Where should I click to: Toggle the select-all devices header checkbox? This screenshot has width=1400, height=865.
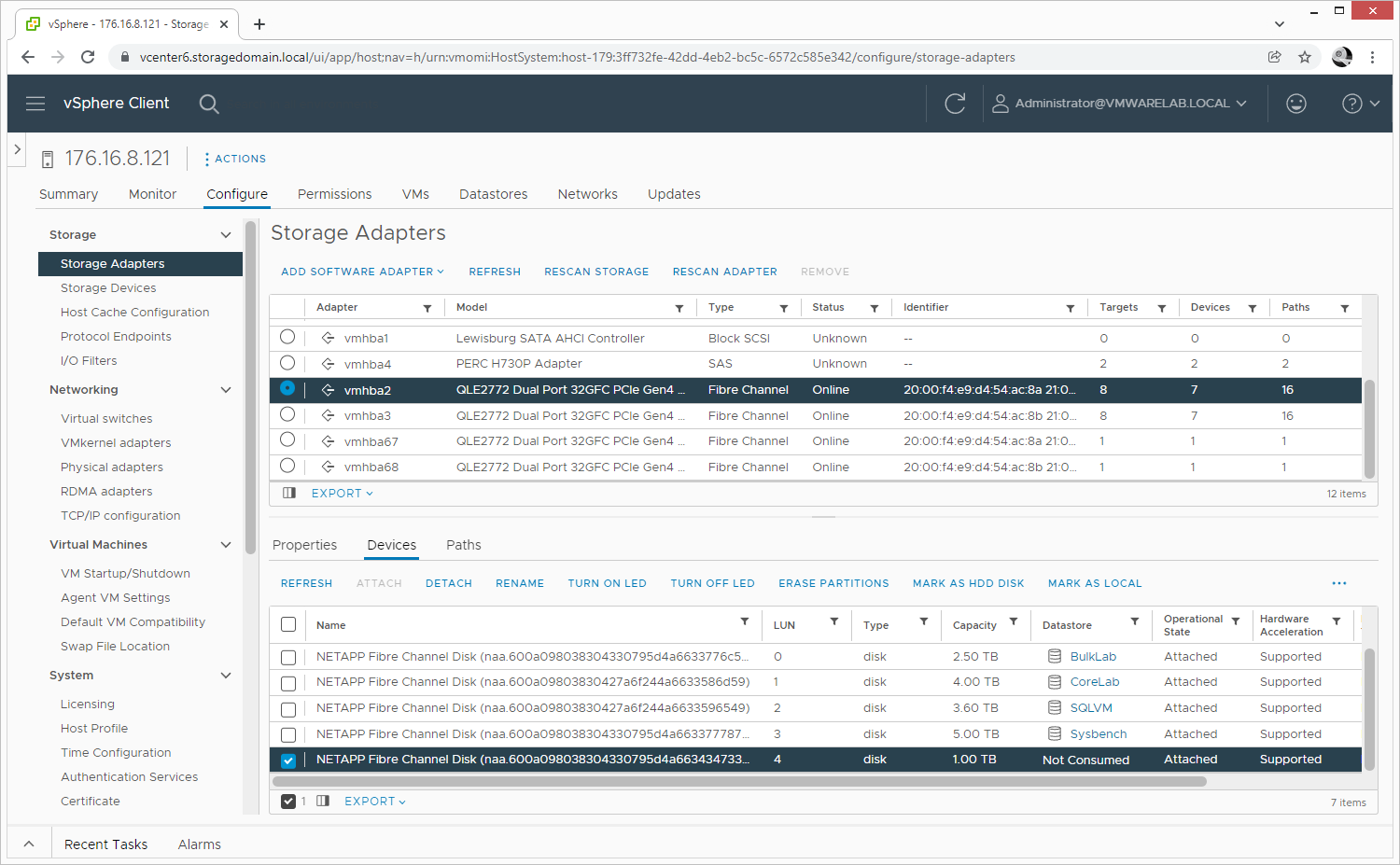tap(288, 625)
